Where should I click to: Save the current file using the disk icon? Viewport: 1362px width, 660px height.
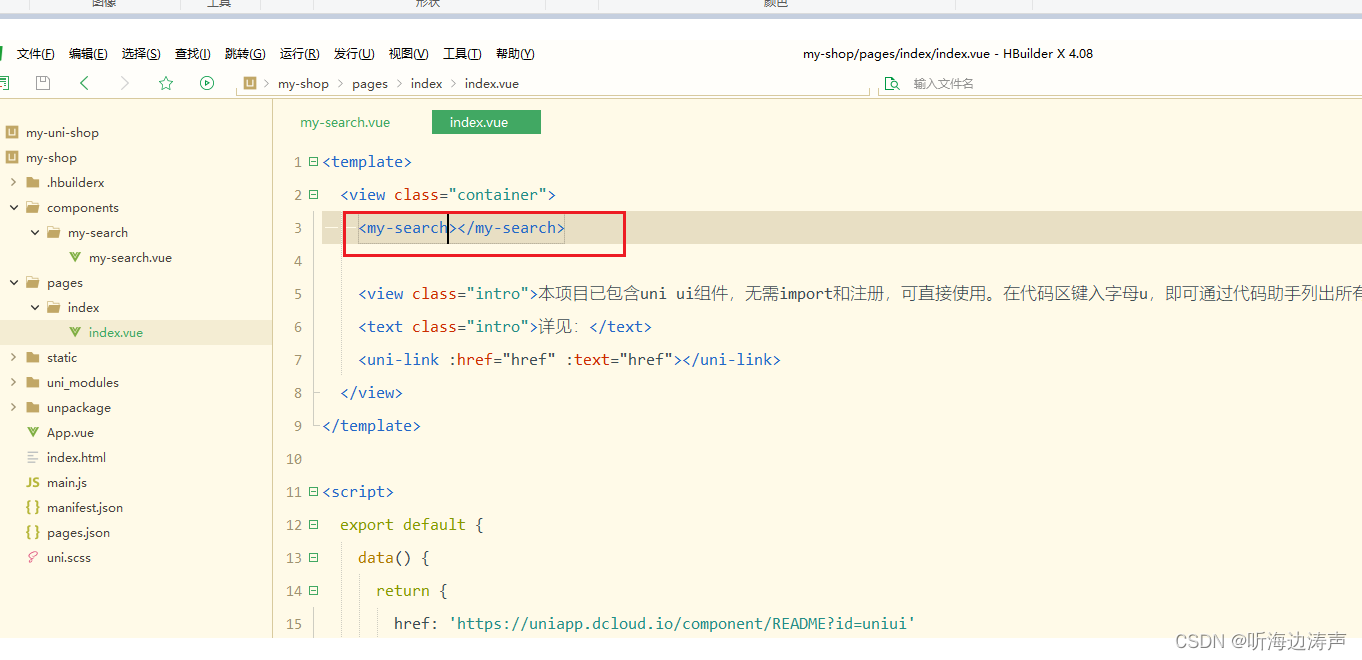coord(42,82)
